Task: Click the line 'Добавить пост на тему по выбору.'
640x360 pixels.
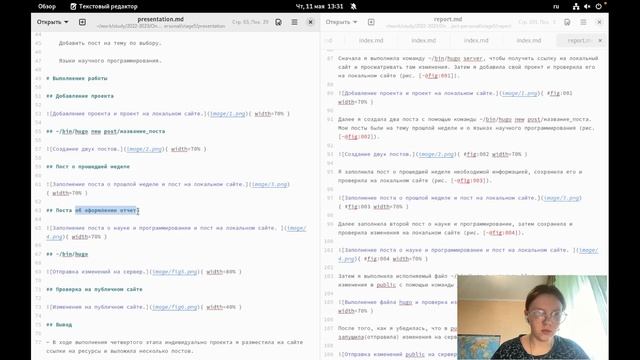Action: pos(110,43)
